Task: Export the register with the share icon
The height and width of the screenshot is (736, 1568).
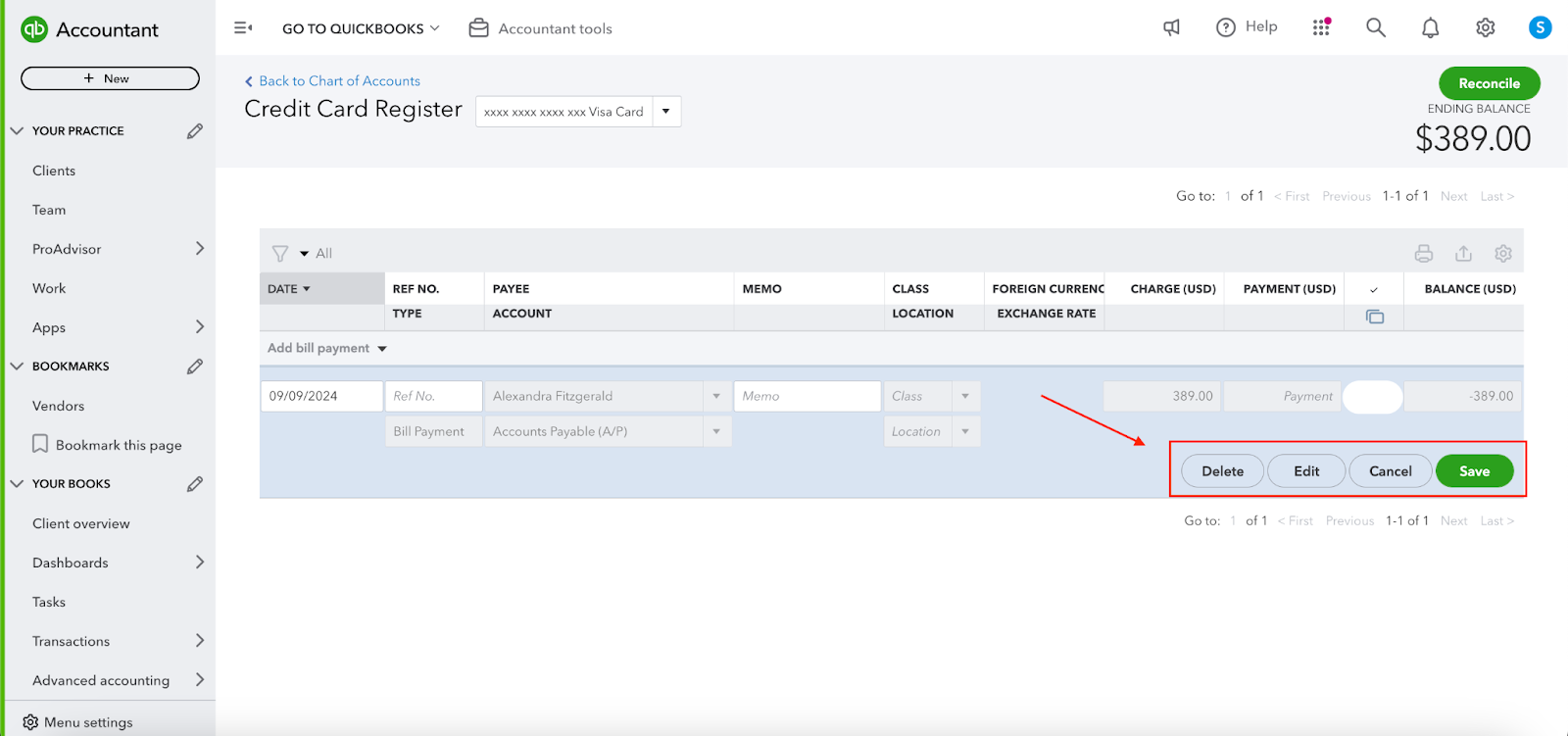Action: pos(1463,253)
